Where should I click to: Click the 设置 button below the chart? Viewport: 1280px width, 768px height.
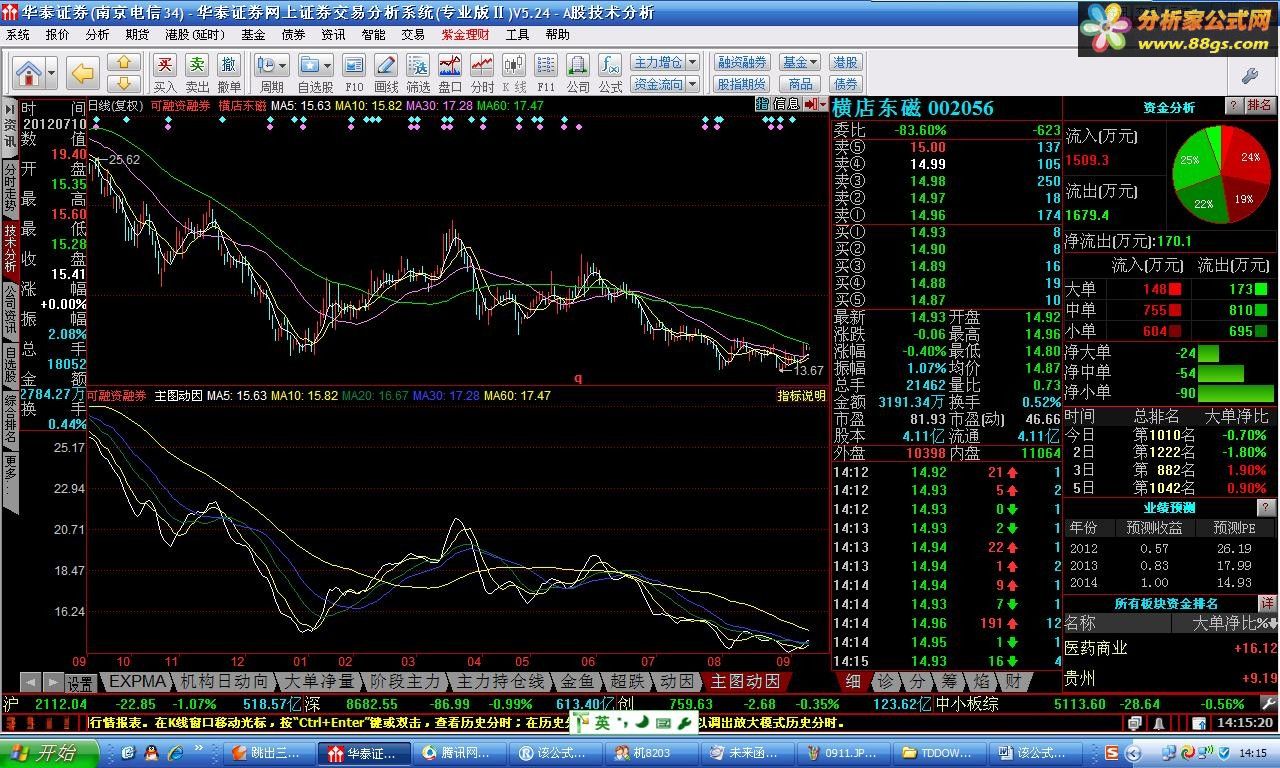pos(80,683)
